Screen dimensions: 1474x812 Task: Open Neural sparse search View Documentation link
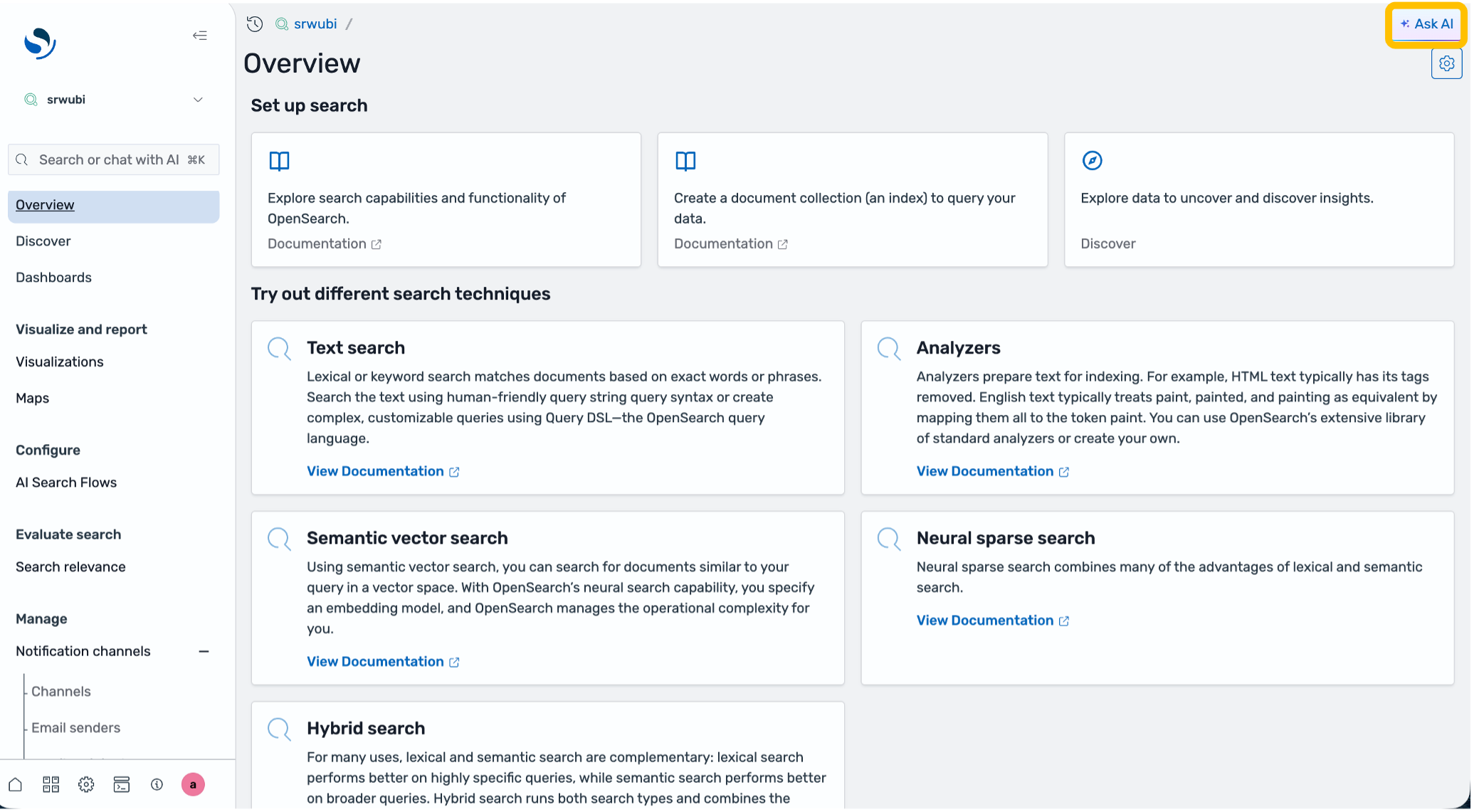pos(993,621)
